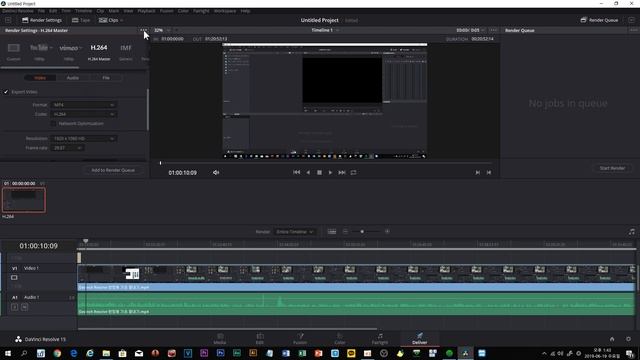This screenshot has width=640, height=360.
Task: Open the Timeline 1 name dropdown
Action: (x=325, y=30)
